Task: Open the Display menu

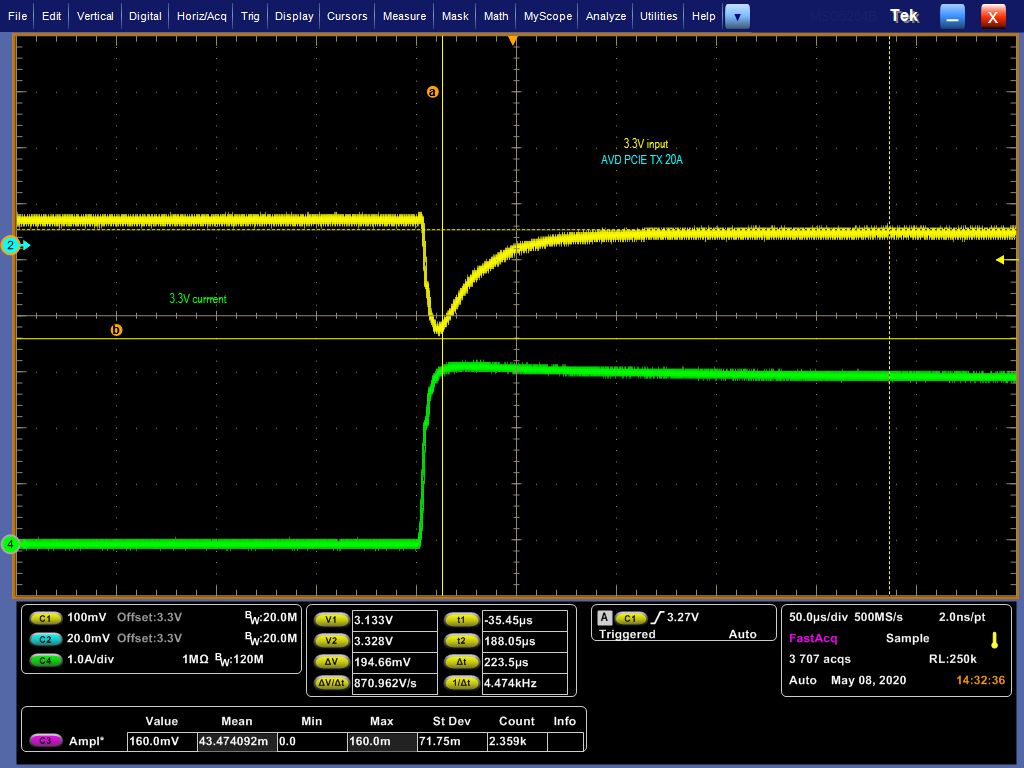Action: pos(294,16)
